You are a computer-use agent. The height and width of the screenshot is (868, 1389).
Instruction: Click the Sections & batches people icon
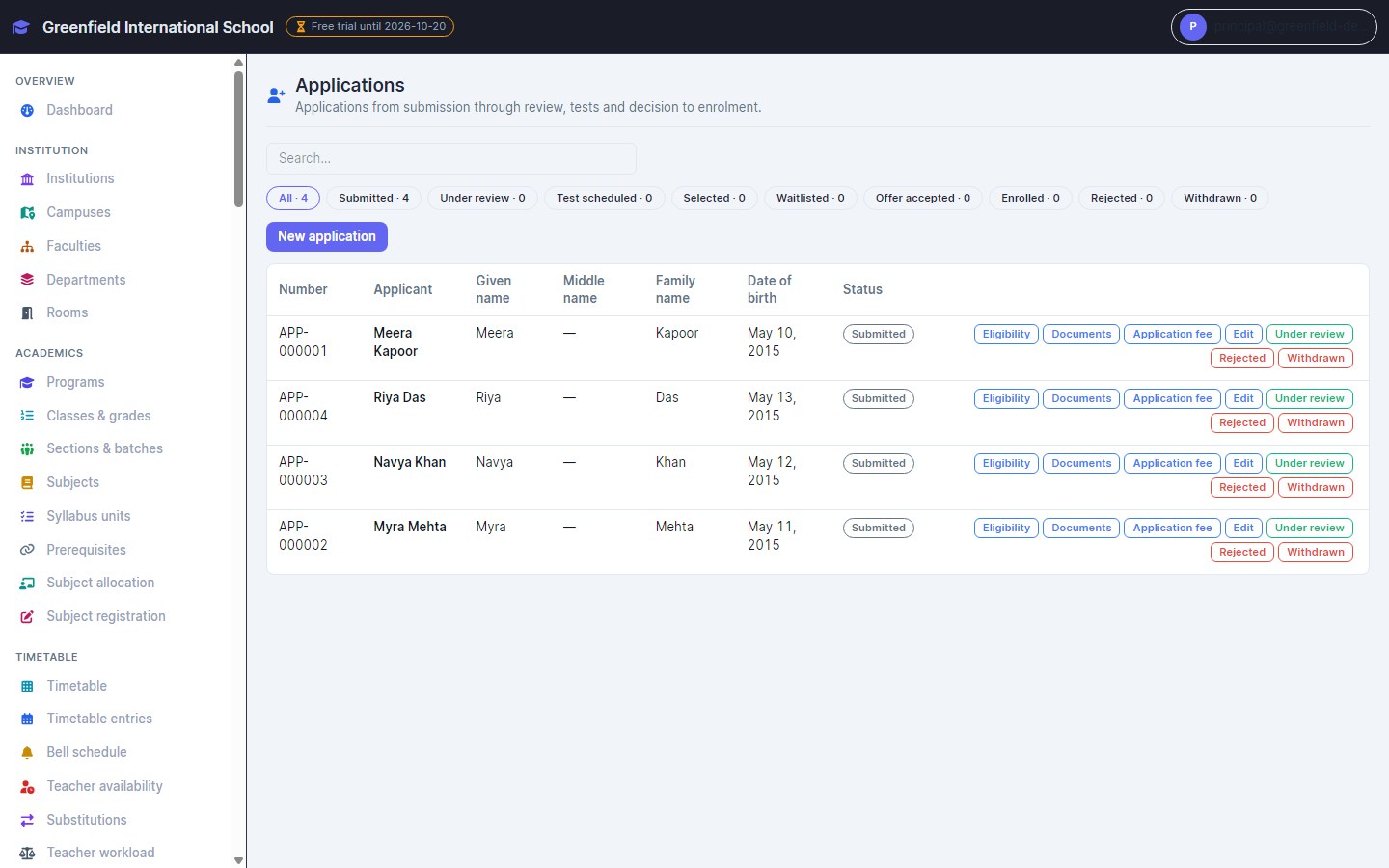pos(27,449)
